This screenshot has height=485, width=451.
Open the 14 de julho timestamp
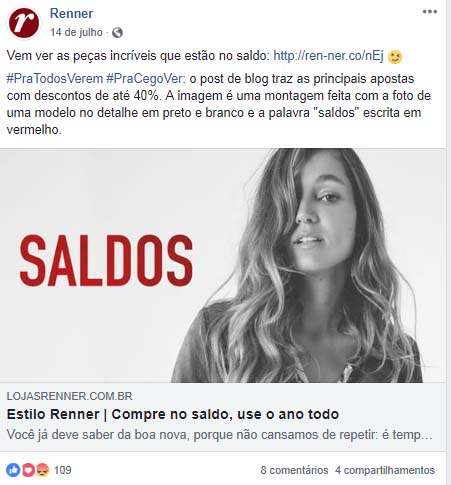pyautogui.click(x=76, y=32)
